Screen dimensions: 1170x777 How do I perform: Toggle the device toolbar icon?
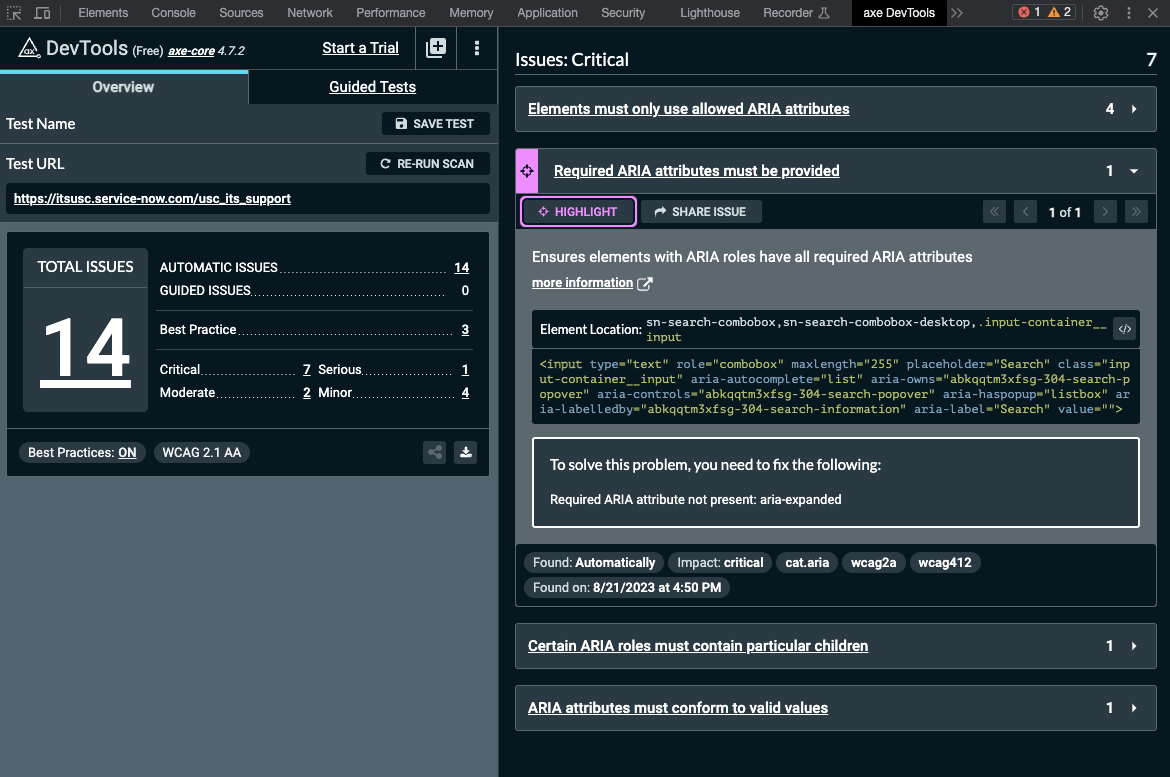click(43, 13)
